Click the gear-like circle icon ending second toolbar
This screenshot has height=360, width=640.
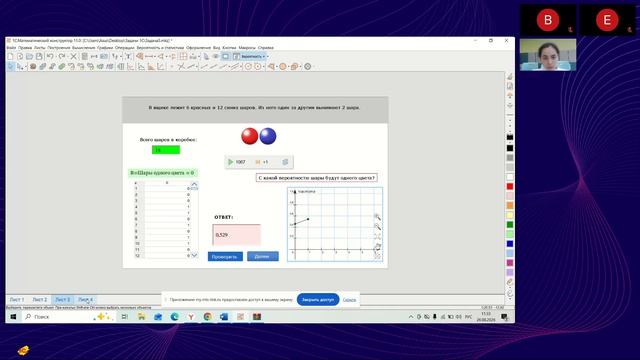pos(308,66)
